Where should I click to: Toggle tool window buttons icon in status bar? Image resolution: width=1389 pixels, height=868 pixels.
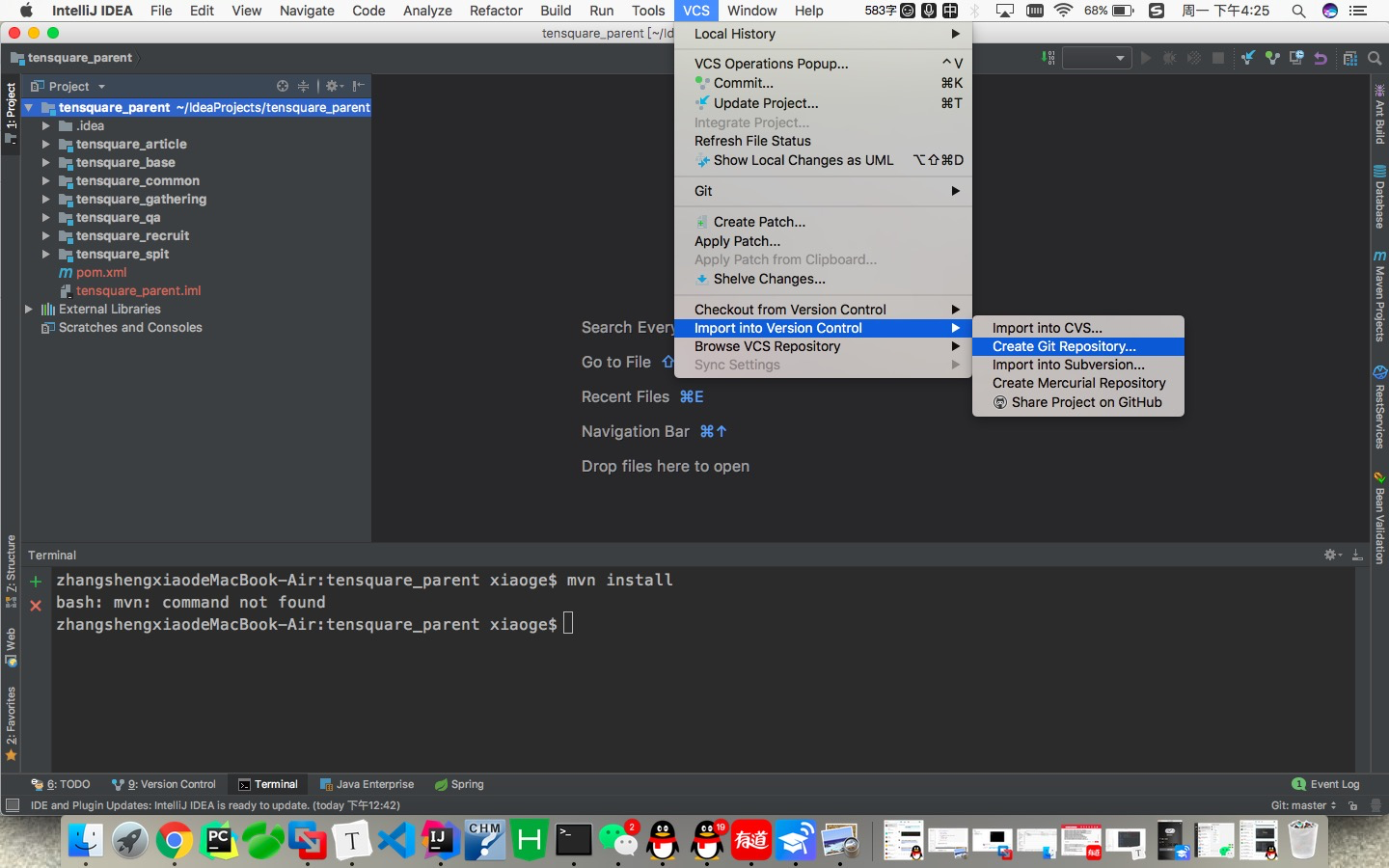click(13, 805)
